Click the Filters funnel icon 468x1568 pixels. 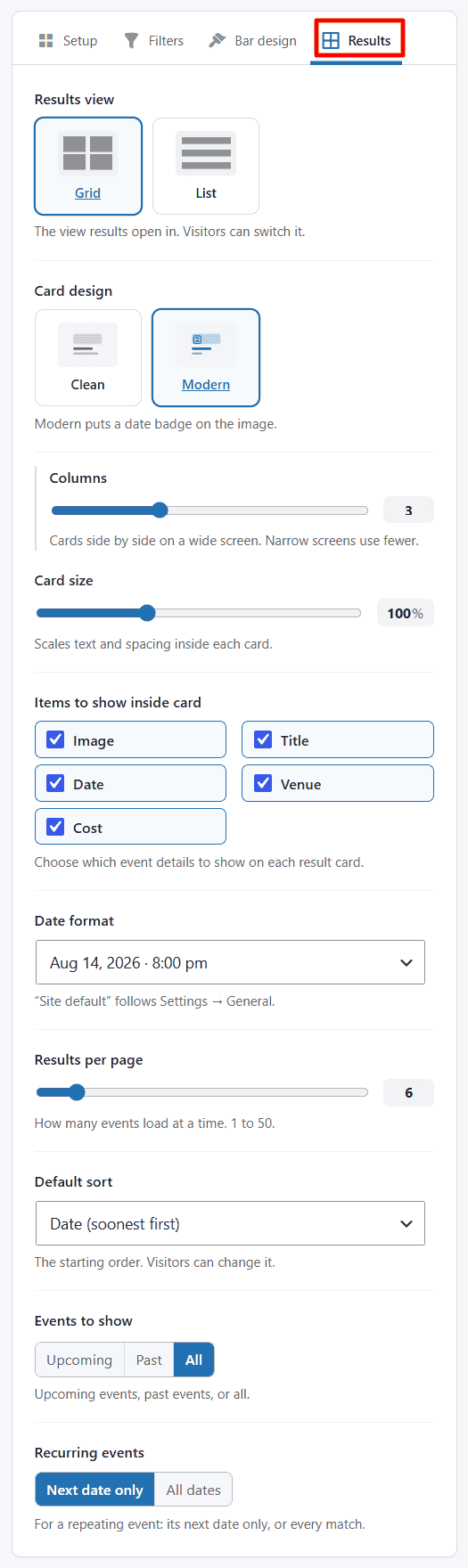point(132,40)
